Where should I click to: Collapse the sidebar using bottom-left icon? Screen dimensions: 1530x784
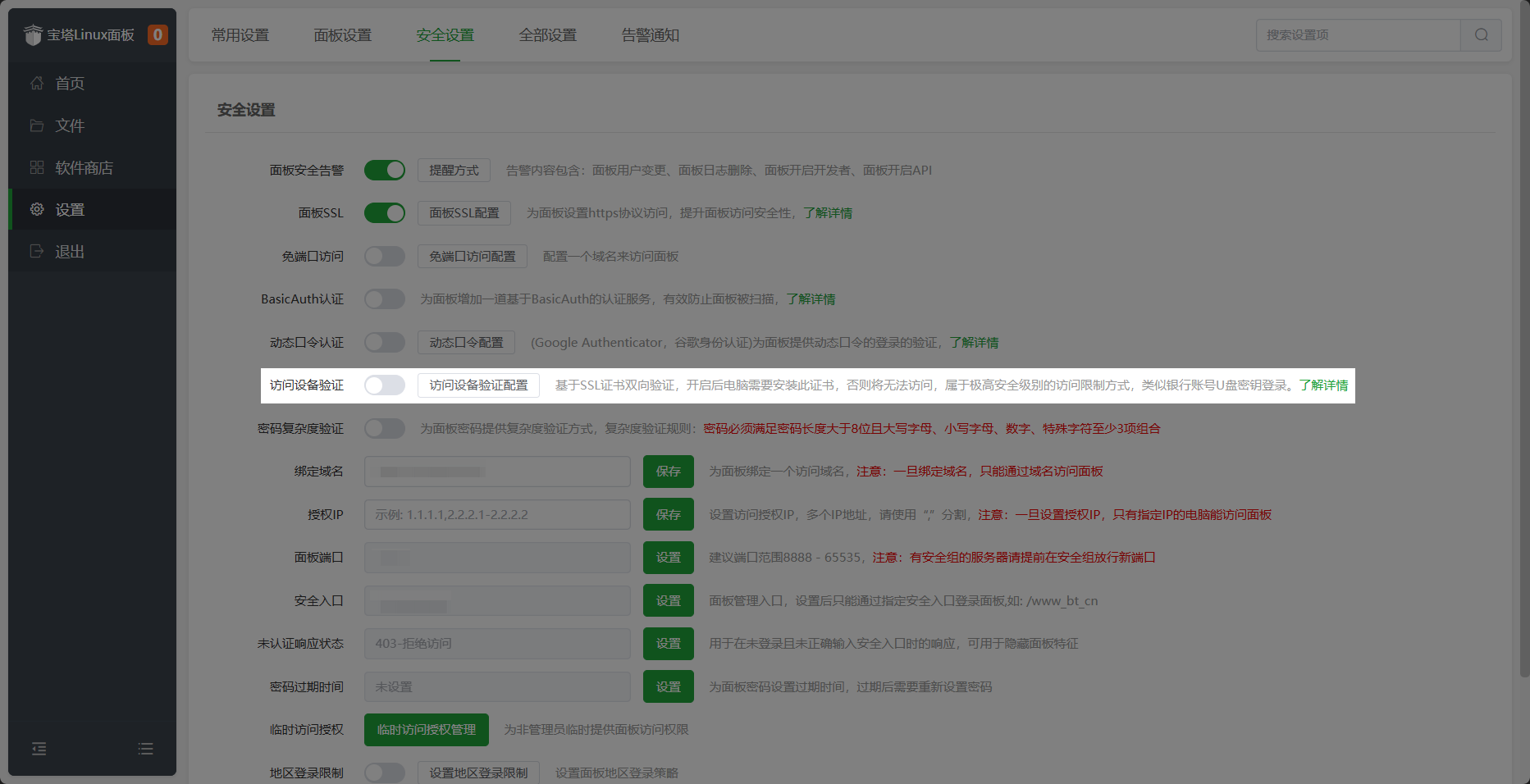click(39, 749)
